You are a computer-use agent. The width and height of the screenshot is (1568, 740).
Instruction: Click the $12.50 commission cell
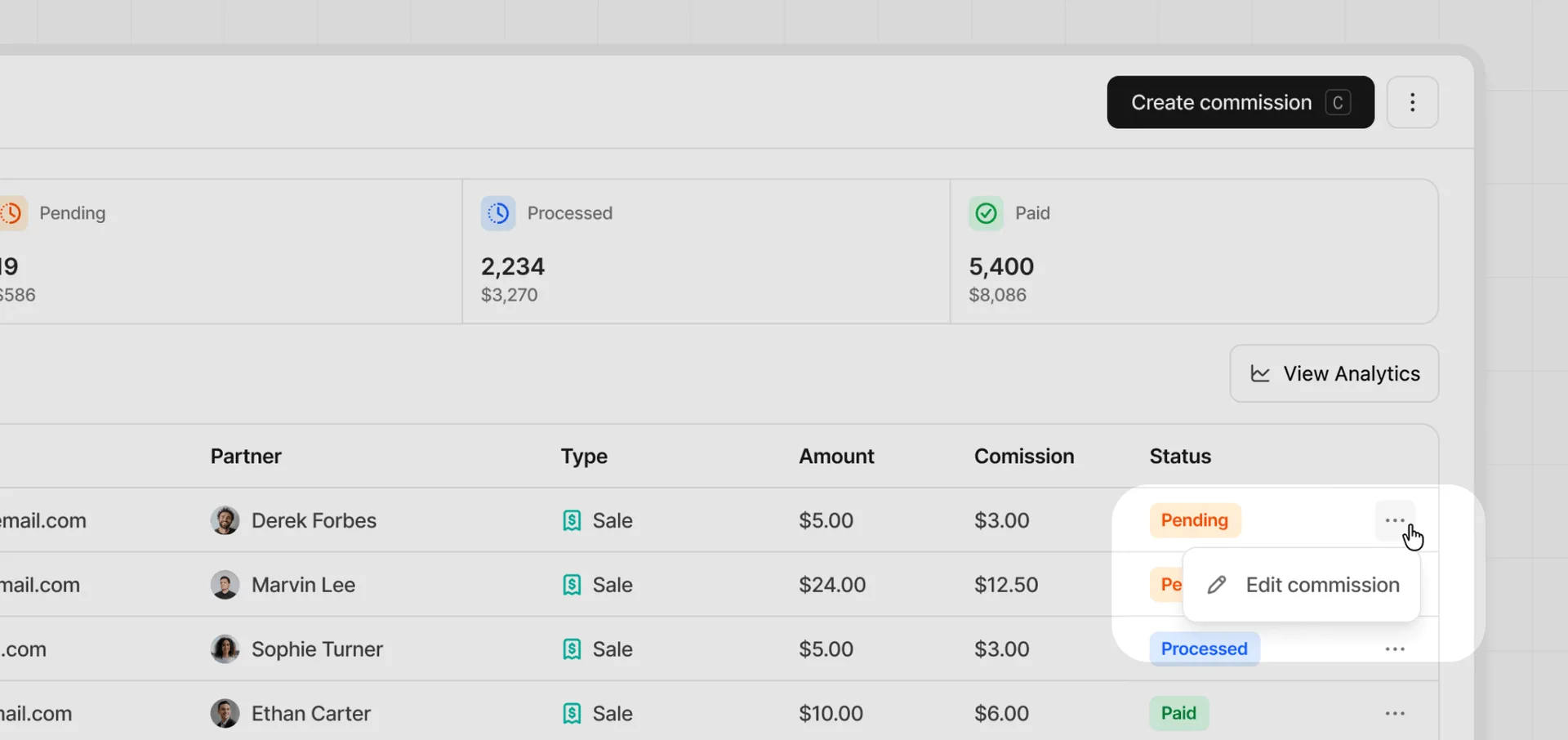(1006, 585)
